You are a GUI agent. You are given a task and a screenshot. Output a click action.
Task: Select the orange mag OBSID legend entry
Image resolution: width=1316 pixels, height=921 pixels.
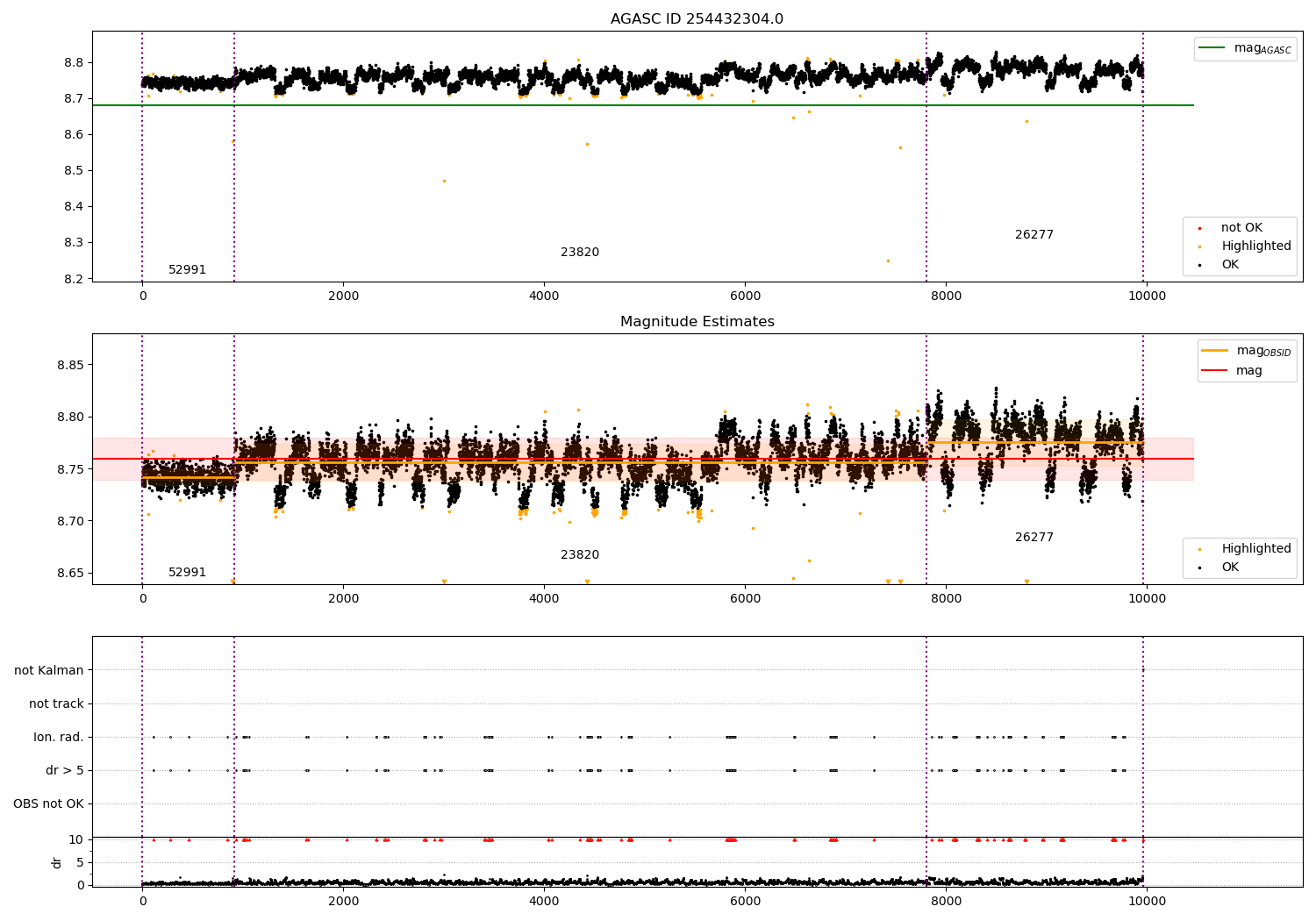1247,351
